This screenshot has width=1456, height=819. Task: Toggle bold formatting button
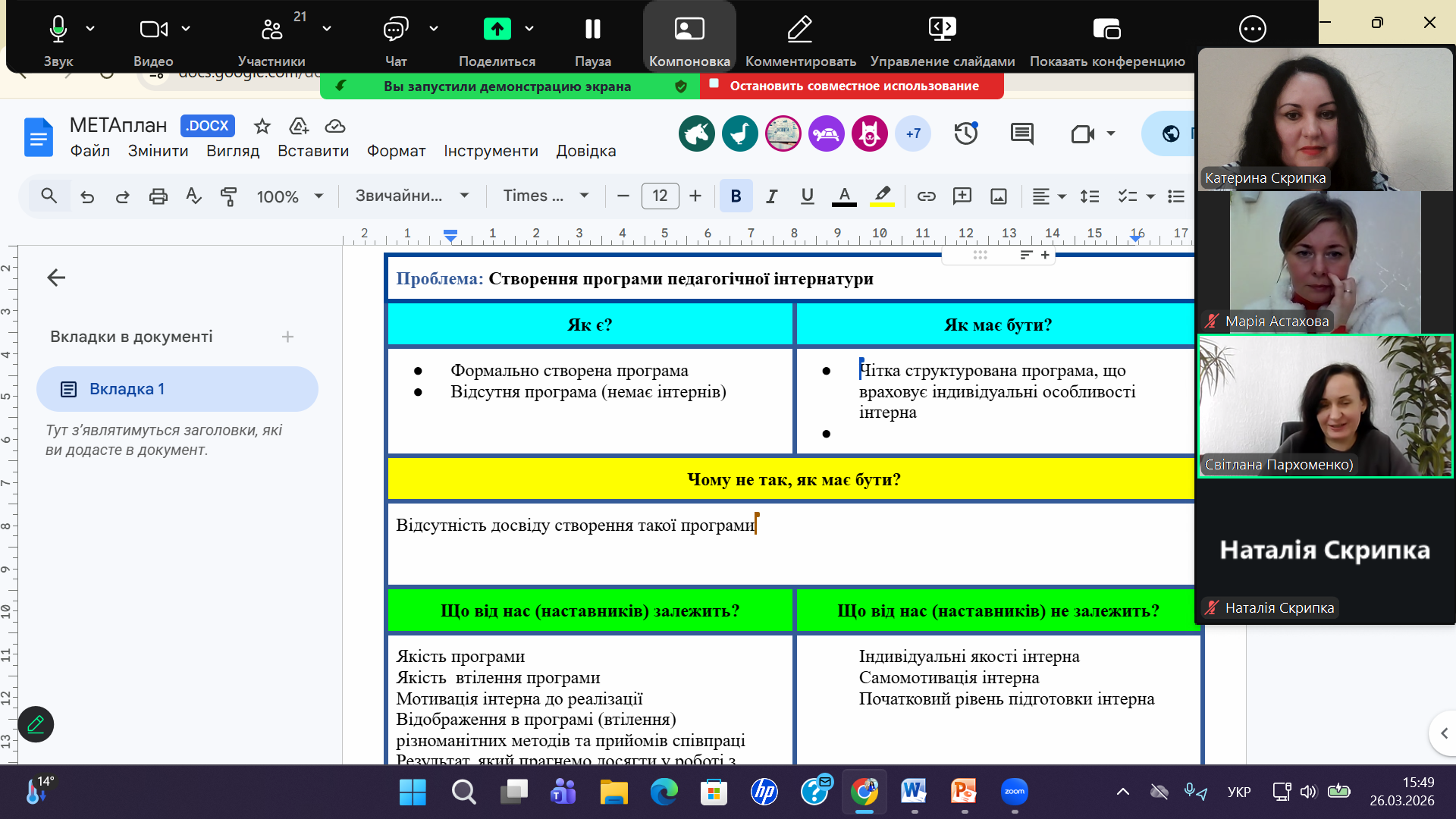click(x=736, y=196)
